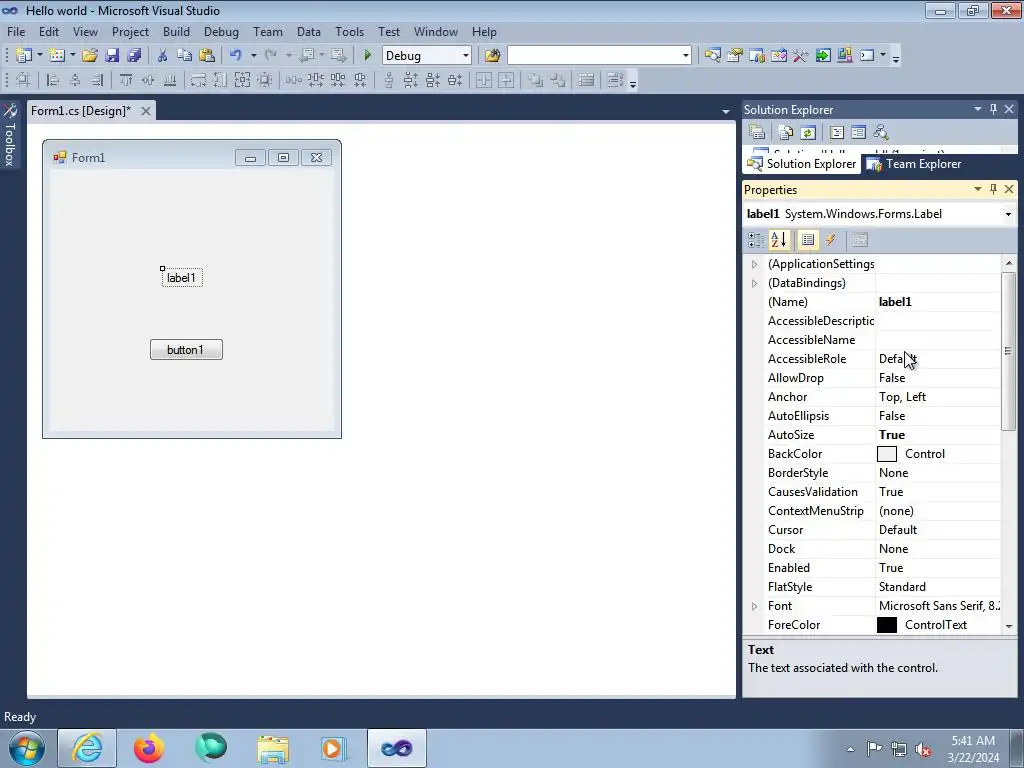The height and width of the screenshot is (768, 1024).
Task: Expand the Font property
Action: 754,606
